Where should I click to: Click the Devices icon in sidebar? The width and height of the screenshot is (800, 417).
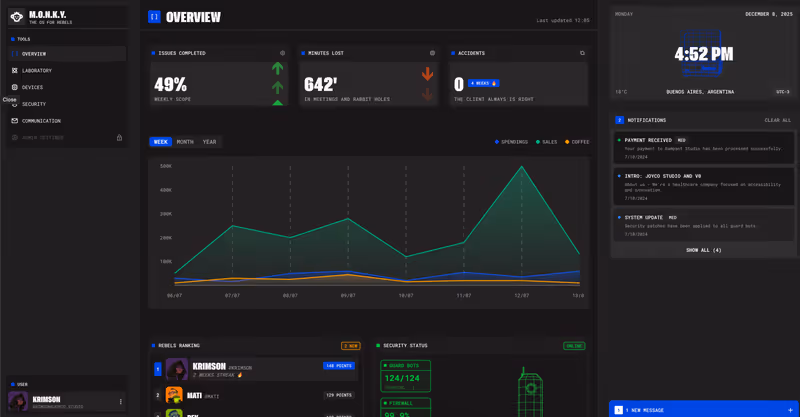(15, 87)
